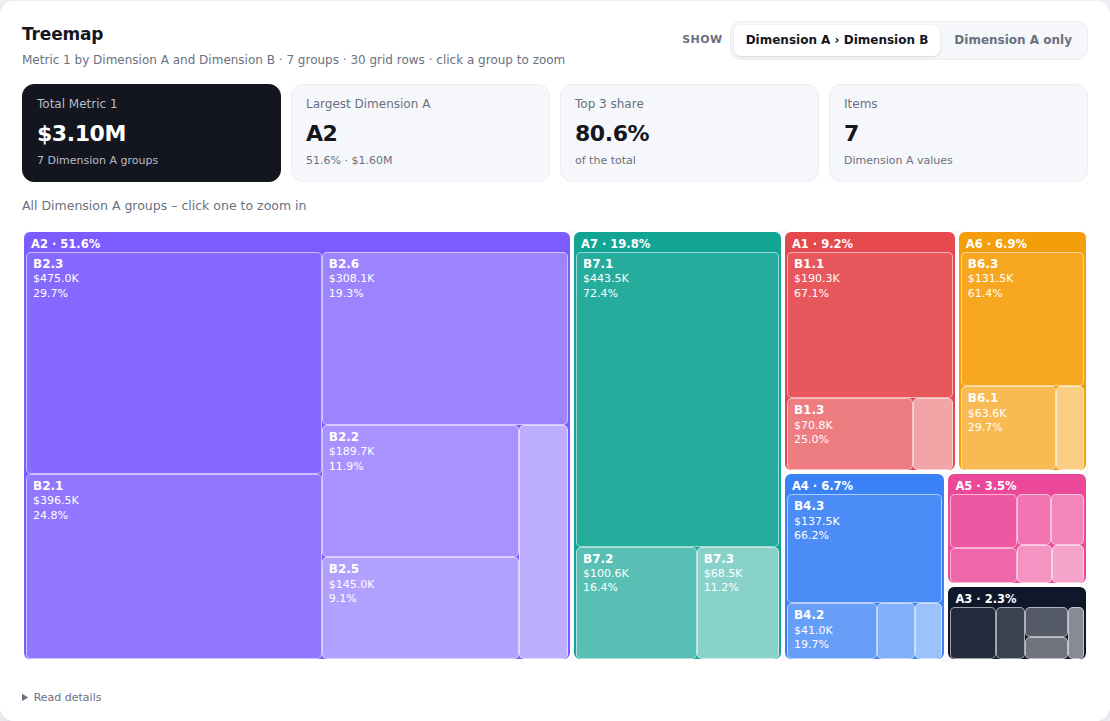Click the Largest Dimension A card
1110x721 pixels.
tap(420, 133)
